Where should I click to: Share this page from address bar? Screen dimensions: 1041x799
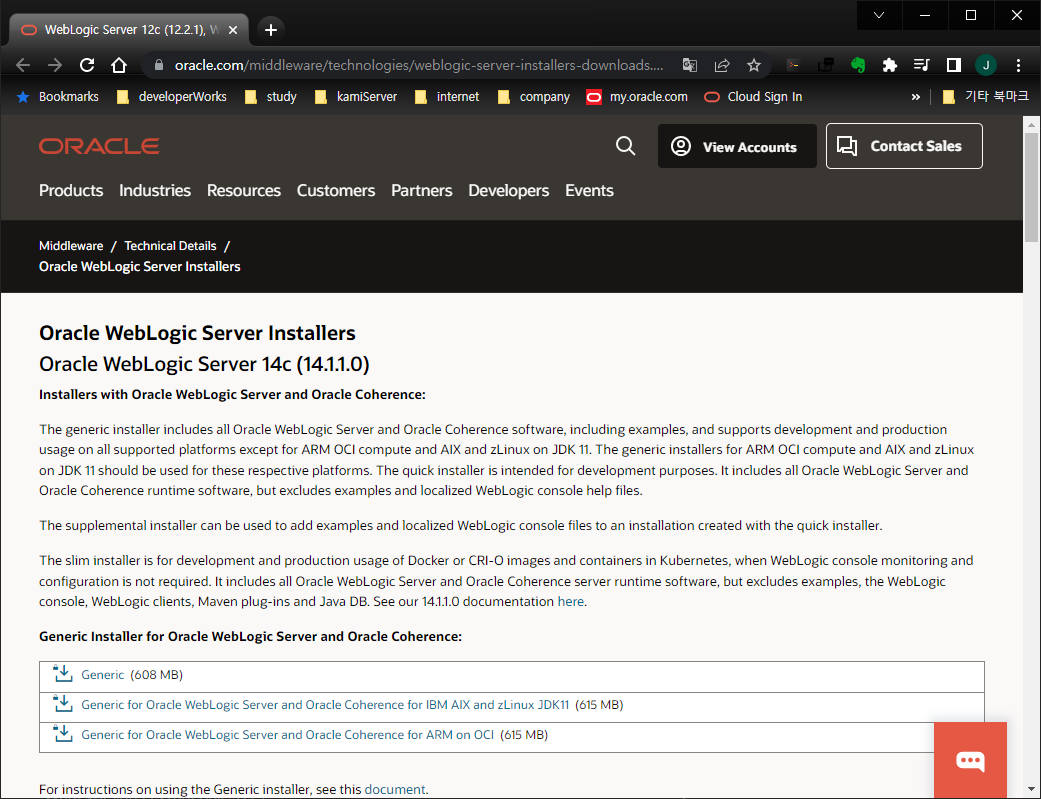pyautogui.click(x=722, y=65)
